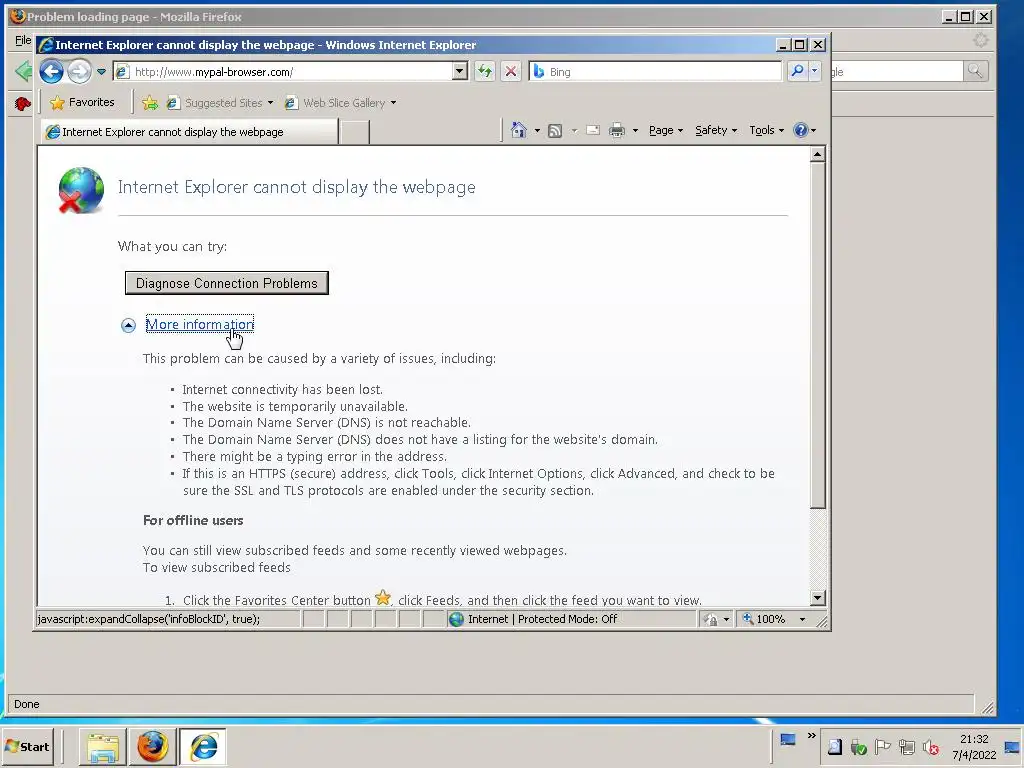Open the recent pages dropdown arrow
This screenshot has height=768, width=1024.
point(101,72)
